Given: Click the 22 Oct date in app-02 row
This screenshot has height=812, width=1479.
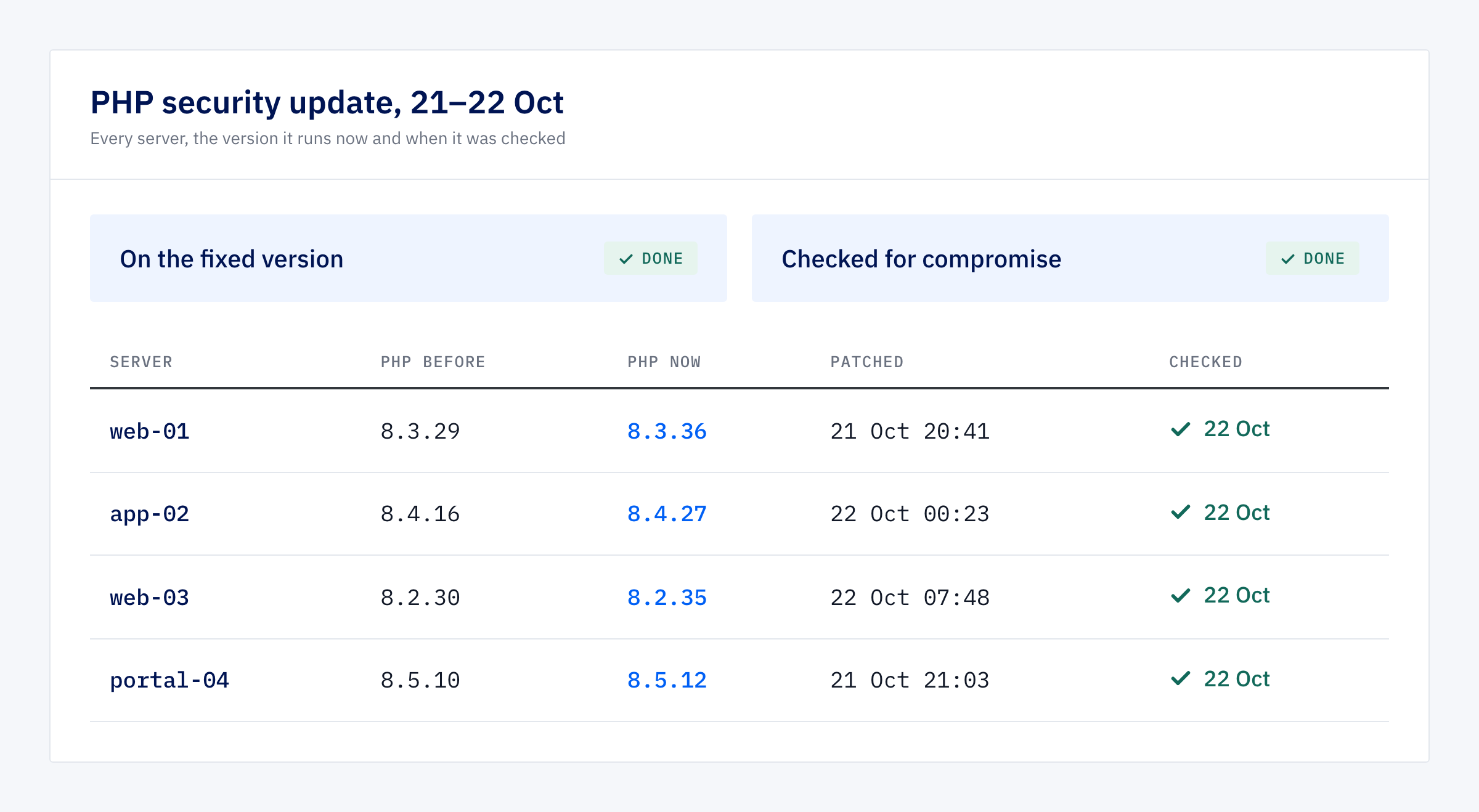Looking at the screenshot, I should pos(1237,513).
